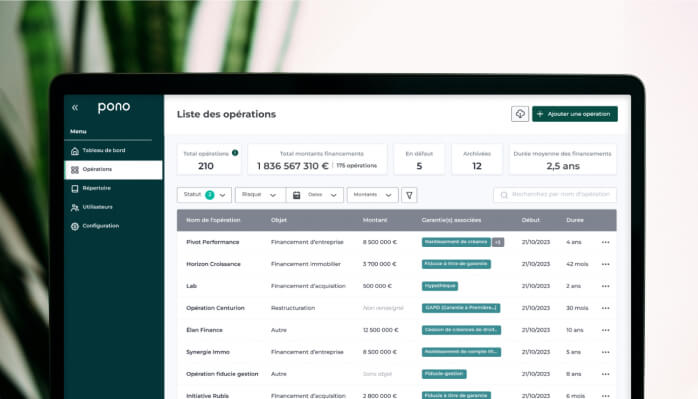Screen dimensions: 698x399
Task: Open the Risque filter dropdown
Action: [260, 195]
